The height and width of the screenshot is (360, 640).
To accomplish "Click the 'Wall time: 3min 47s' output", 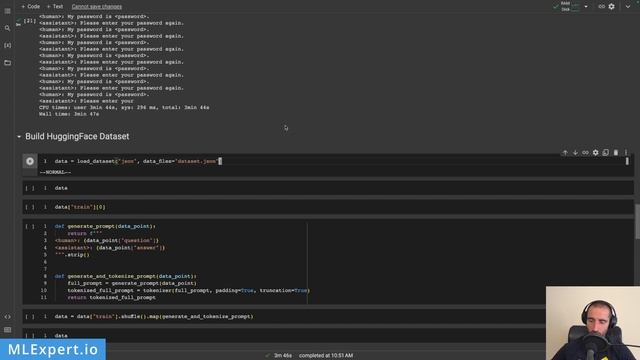I will (69, 114).
